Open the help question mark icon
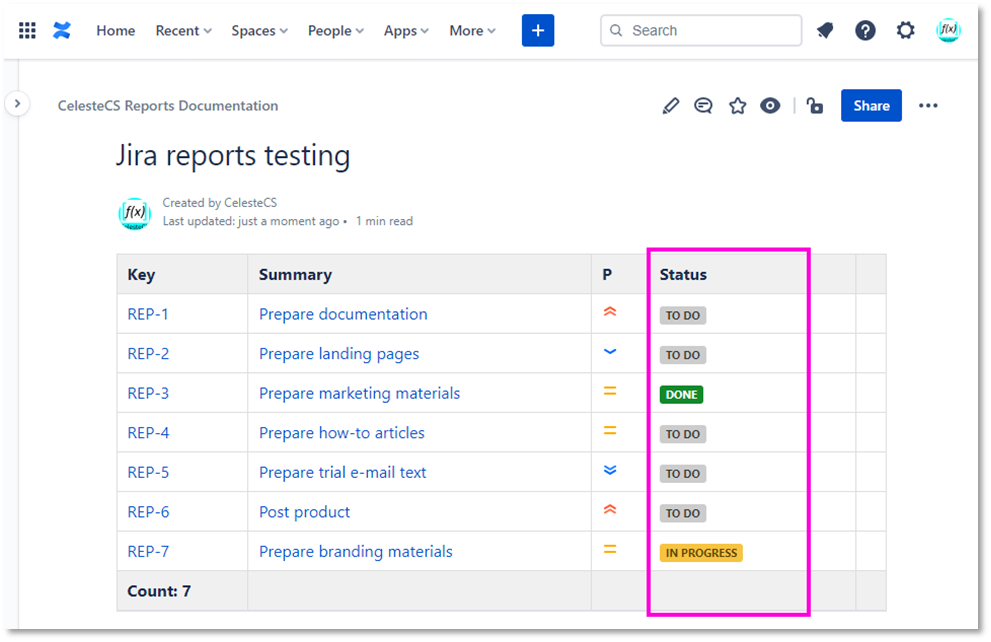This screenshot has height=642, width=991. 865,30
